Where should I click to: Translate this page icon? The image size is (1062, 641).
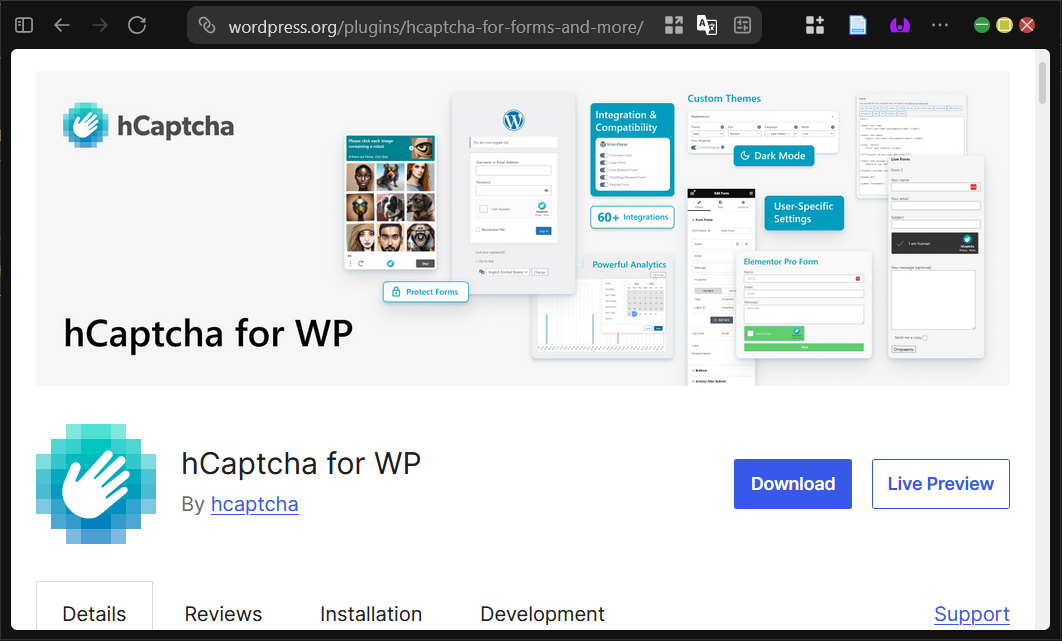tap(707, 25)
